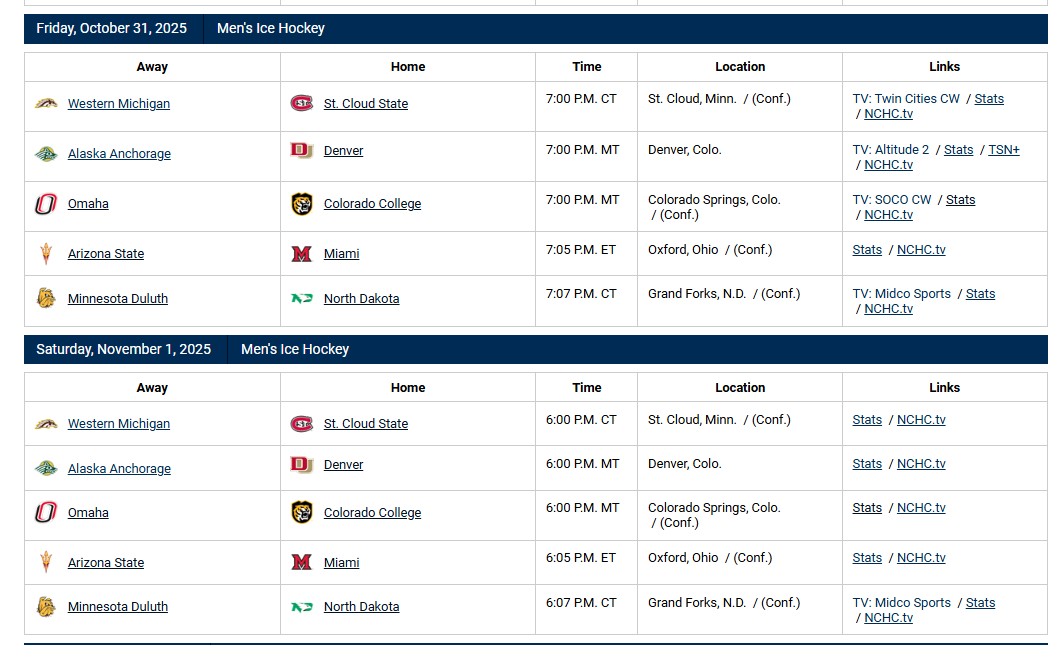Image resolution: width=1054 pixels, height=645 pixels.
Task: Click Western Michigan logo in Friday's games
Action: pyautogui.click(x=46, y=103)
